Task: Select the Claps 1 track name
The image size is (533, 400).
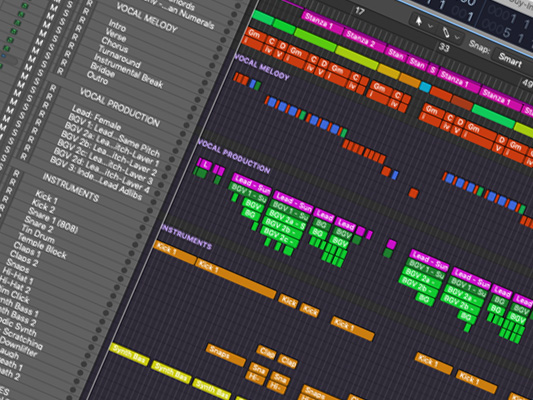Action: coord(27,250)
